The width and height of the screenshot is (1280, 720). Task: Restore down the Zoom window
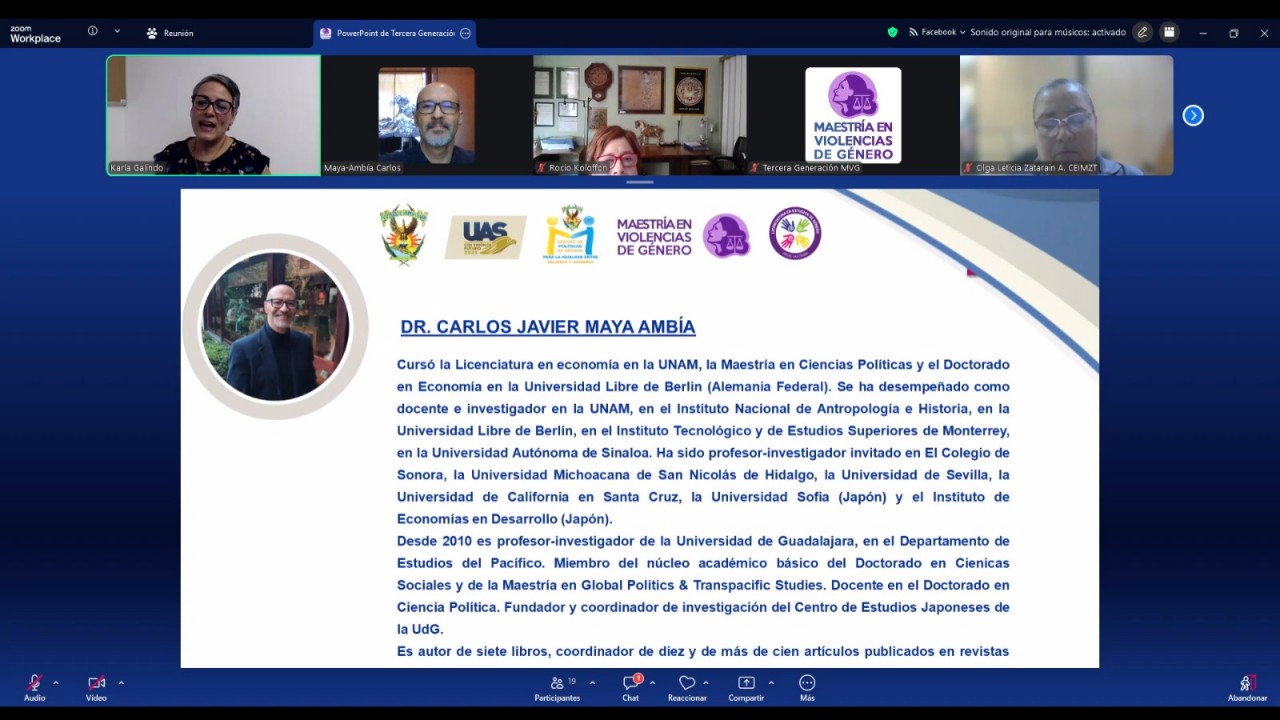1234,33
